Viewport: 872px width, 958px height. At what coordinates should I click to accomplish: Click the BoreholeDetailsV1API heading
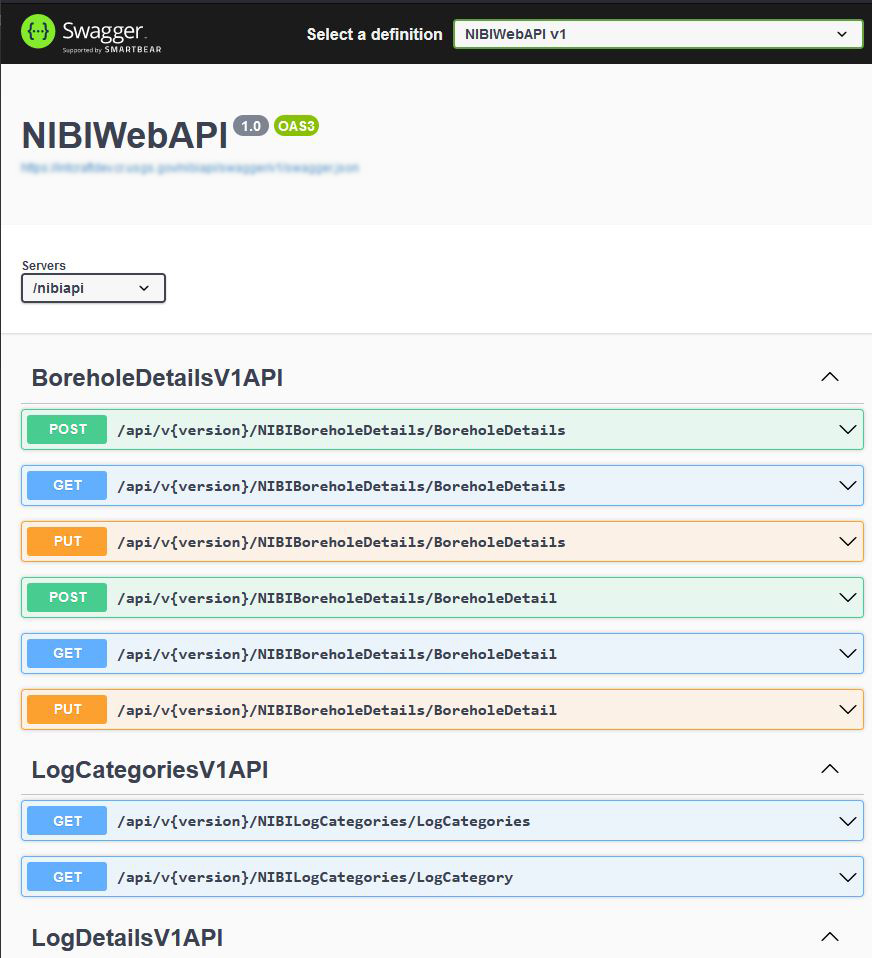[157, 378]
